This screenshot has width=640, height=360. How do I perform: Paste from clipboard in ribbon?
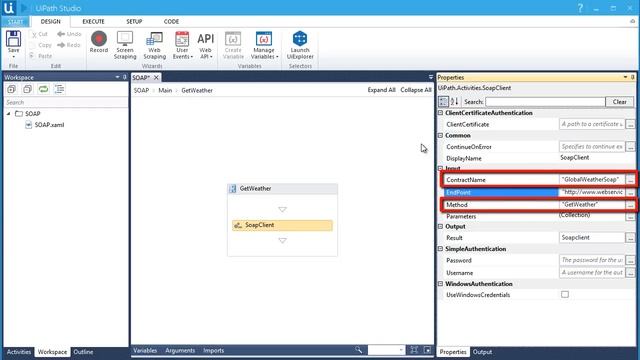pos(41,56)
